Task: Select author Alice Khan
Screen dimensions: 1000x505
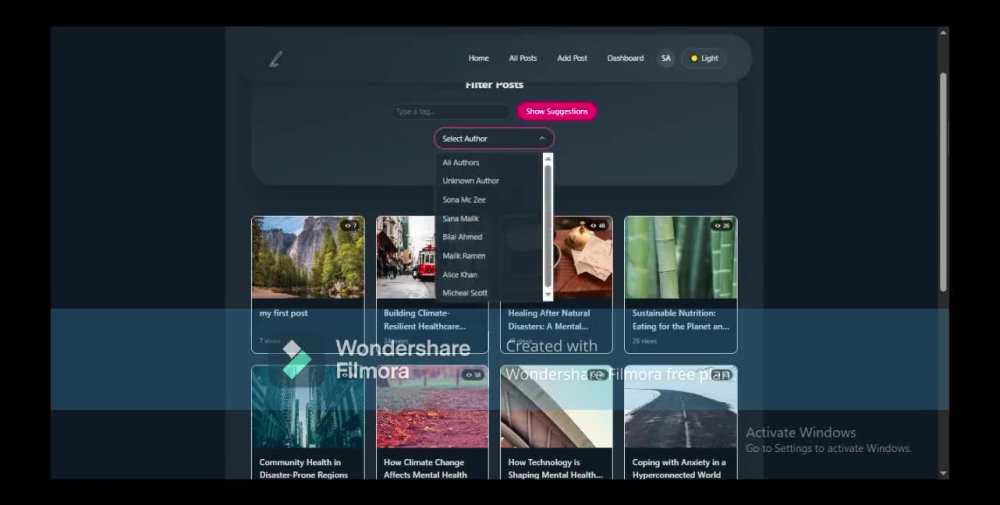Action: pos(460,274)
